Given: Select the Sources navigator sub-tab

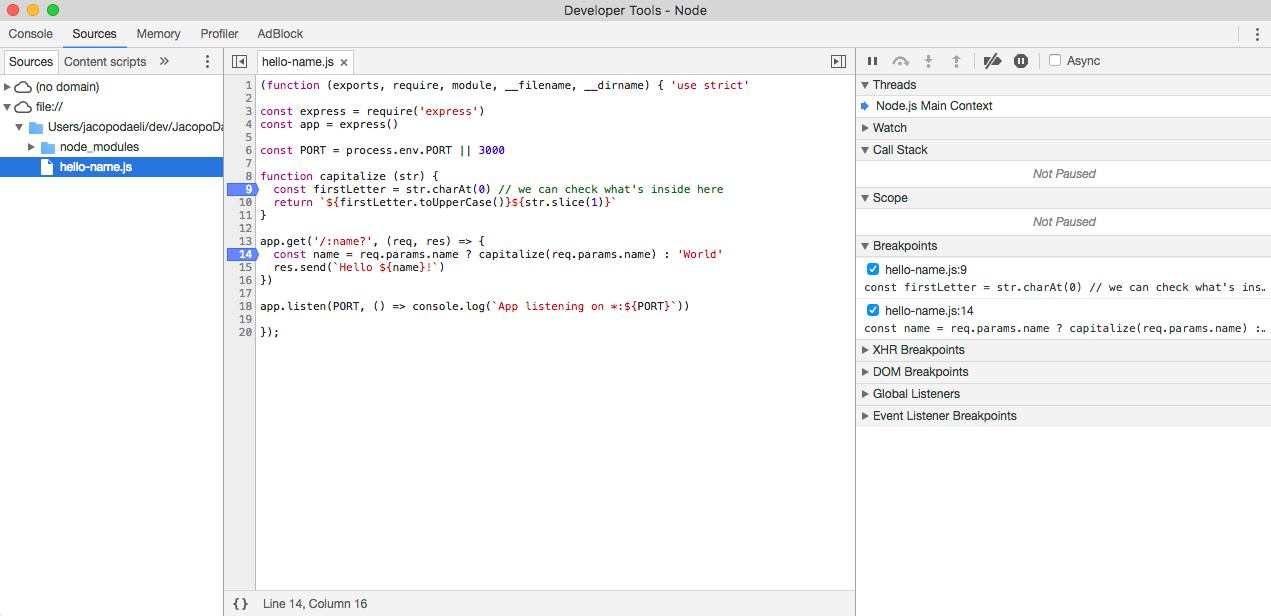Looking at the screenshot, I should tap(31, 61).
